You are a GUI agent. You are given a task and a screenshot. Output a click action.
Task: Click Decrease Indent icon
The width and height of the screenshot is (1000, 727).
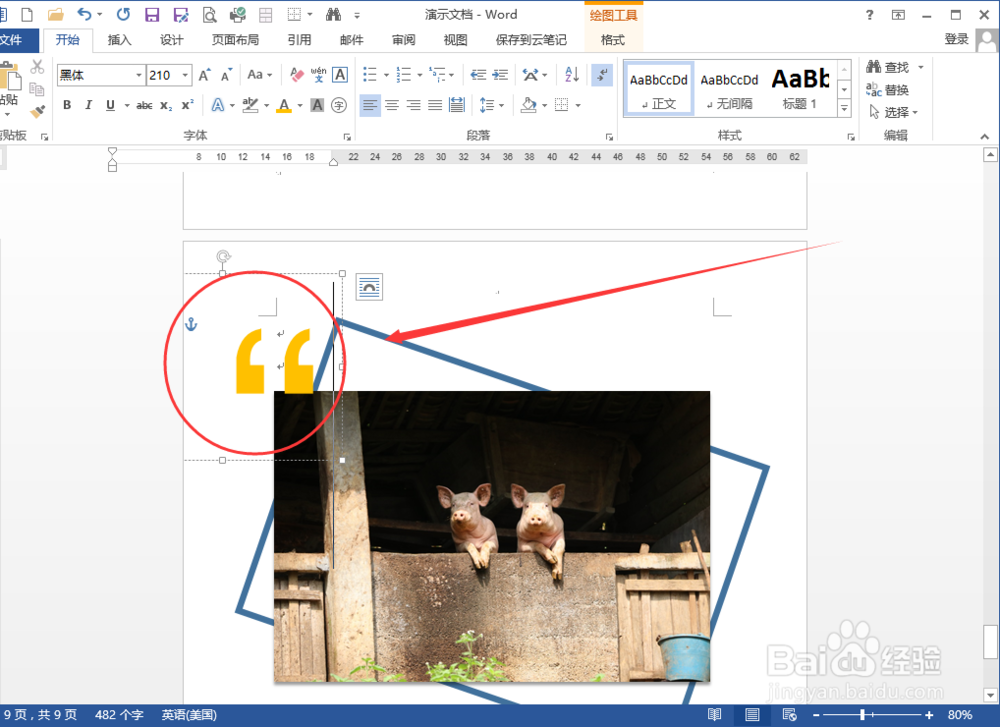point(478,75)
